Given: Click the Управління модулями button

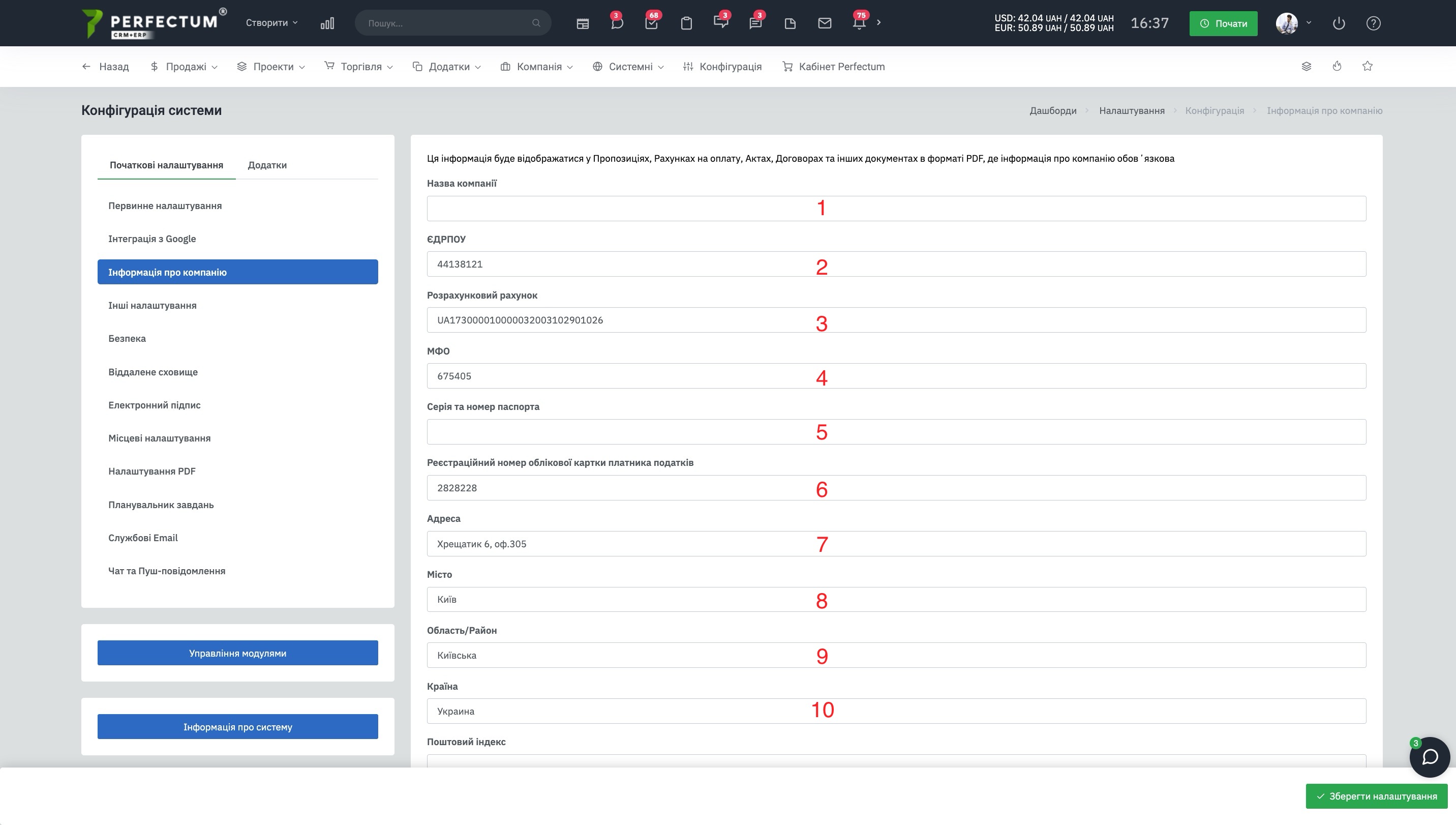Looking at the screenshot, I should click(x=238, y=653).
